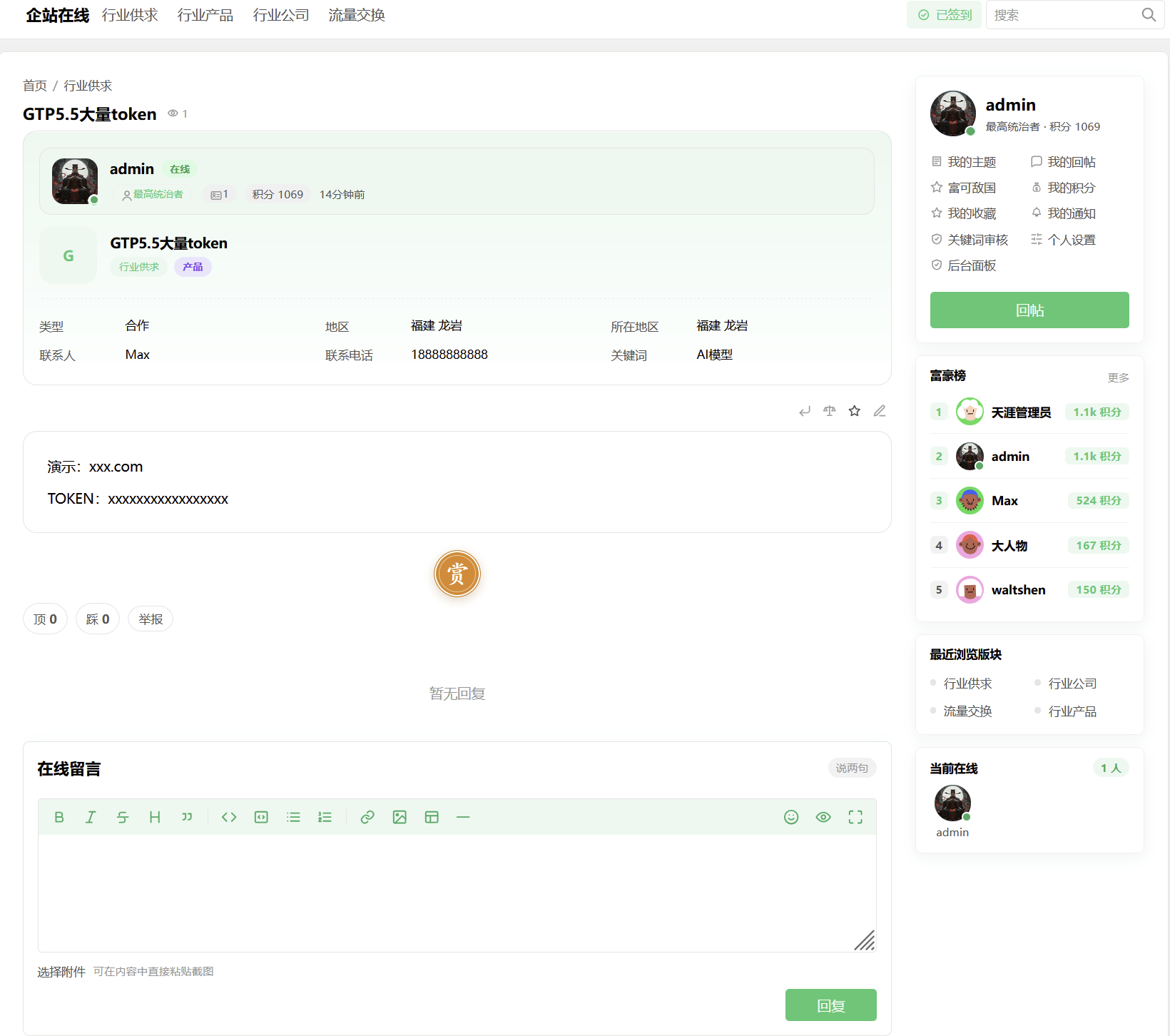
Task: Click inside the 在线留言 message text area
Action: (457, 893)
